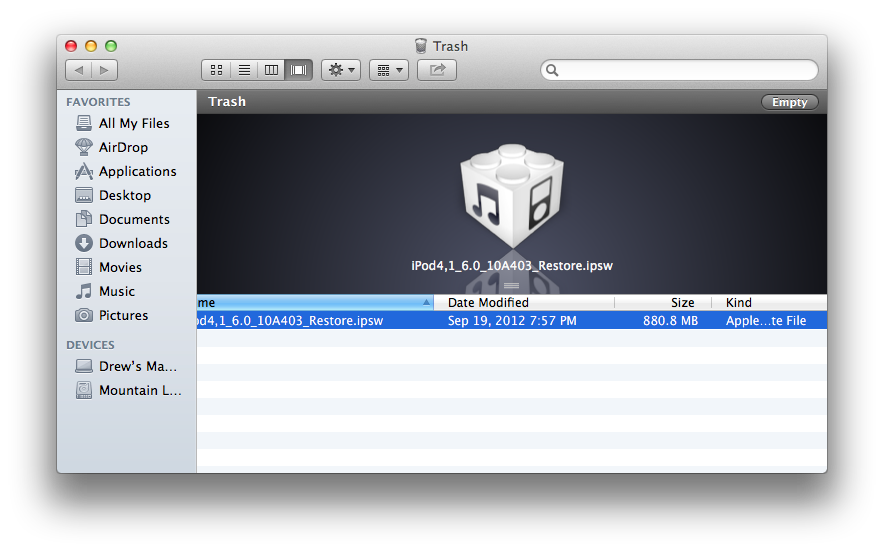The height and width of the screenshot is (552, 884).
Task: Click the FAVORITES sidebar heading
Action: click(x=98, y=102)
